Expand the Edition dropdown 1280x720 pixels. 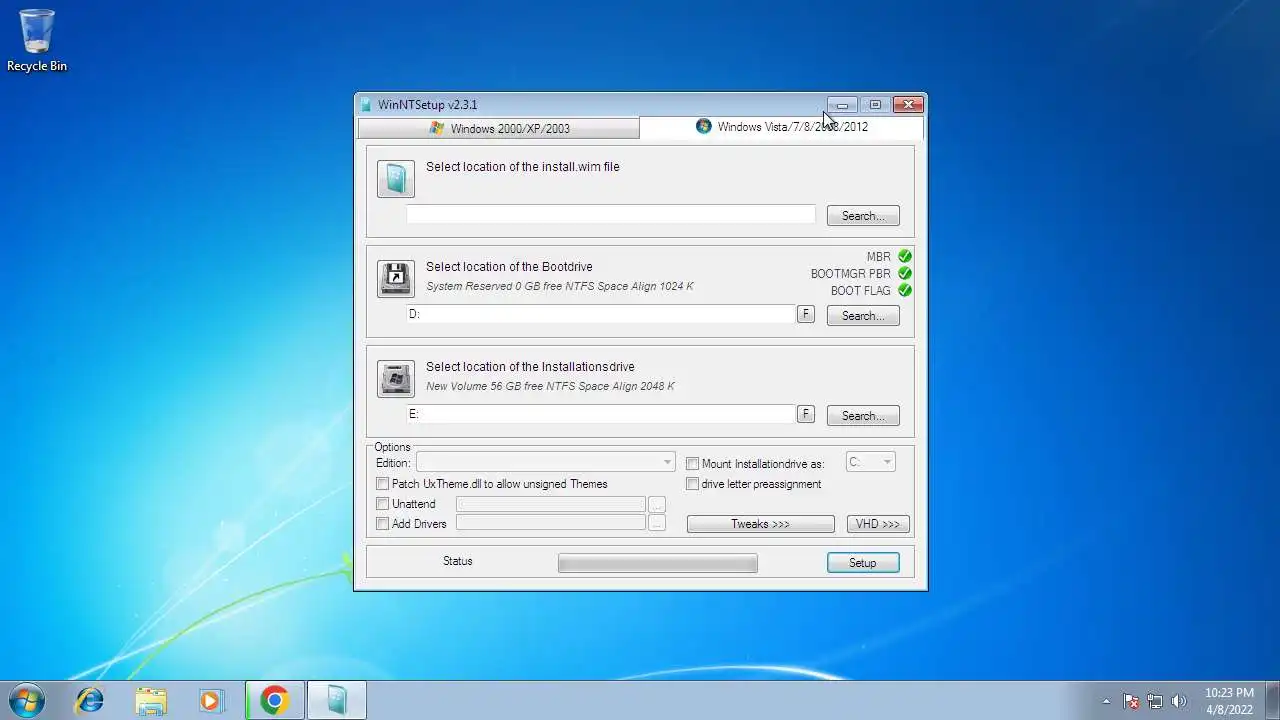tap(546, 462)
